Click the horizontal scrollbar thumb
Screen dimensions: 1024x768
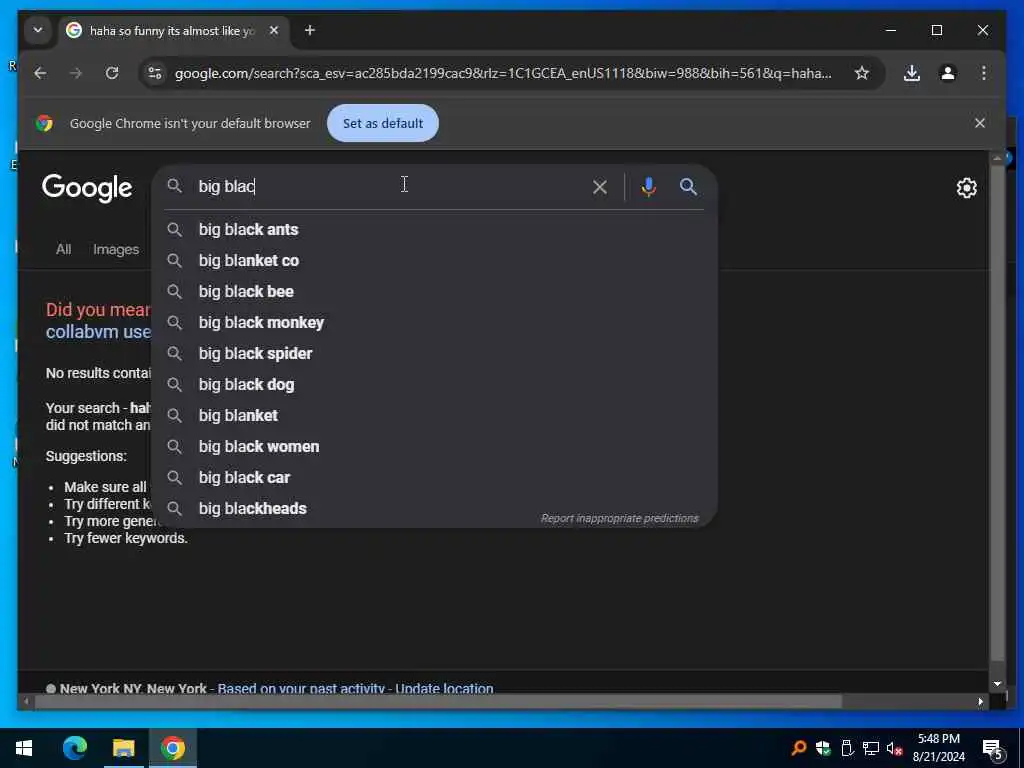[438, 702]
